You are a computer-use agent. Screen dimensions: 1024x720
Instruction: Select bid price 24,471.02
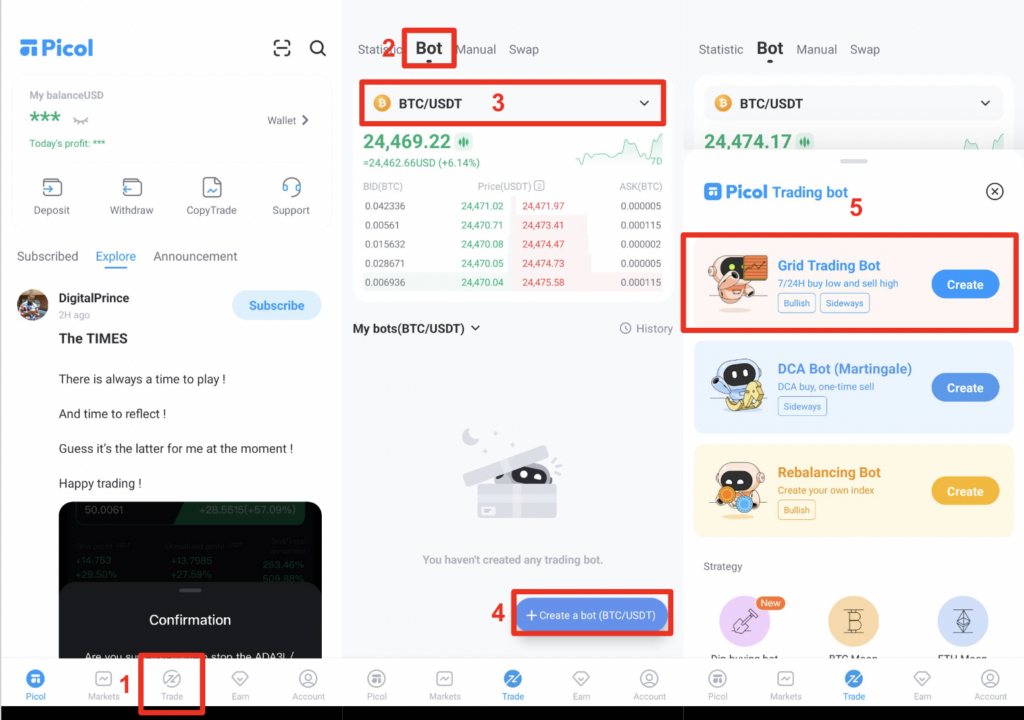pyautogui.click(x=482, y=206)
